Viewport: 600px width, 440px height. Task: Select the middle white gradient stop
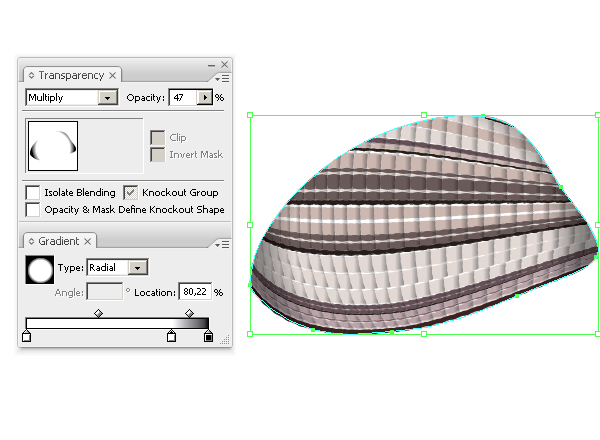pyautogui.click(x=171, y=336)
